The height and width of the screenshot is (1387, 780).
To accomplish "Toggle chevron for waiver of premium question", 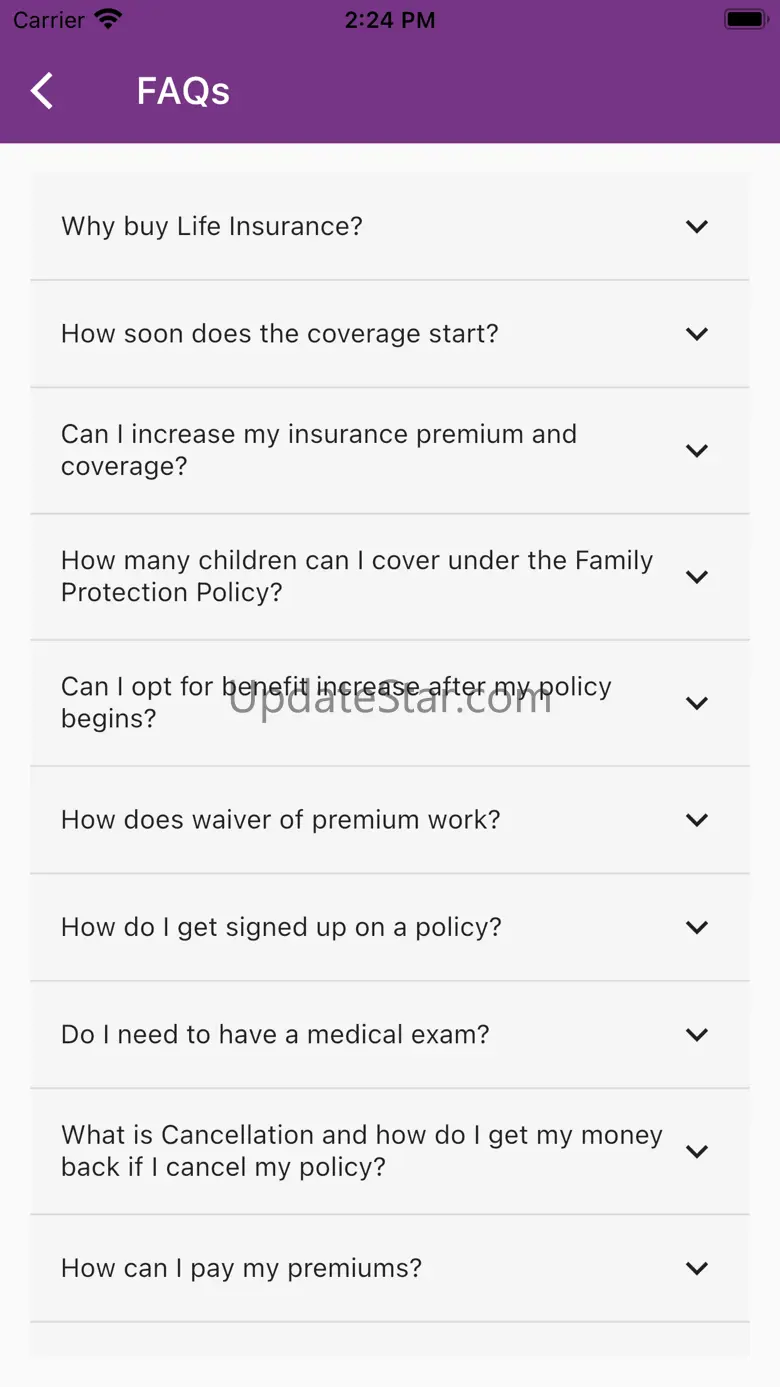I will click(x=697, y=820).
